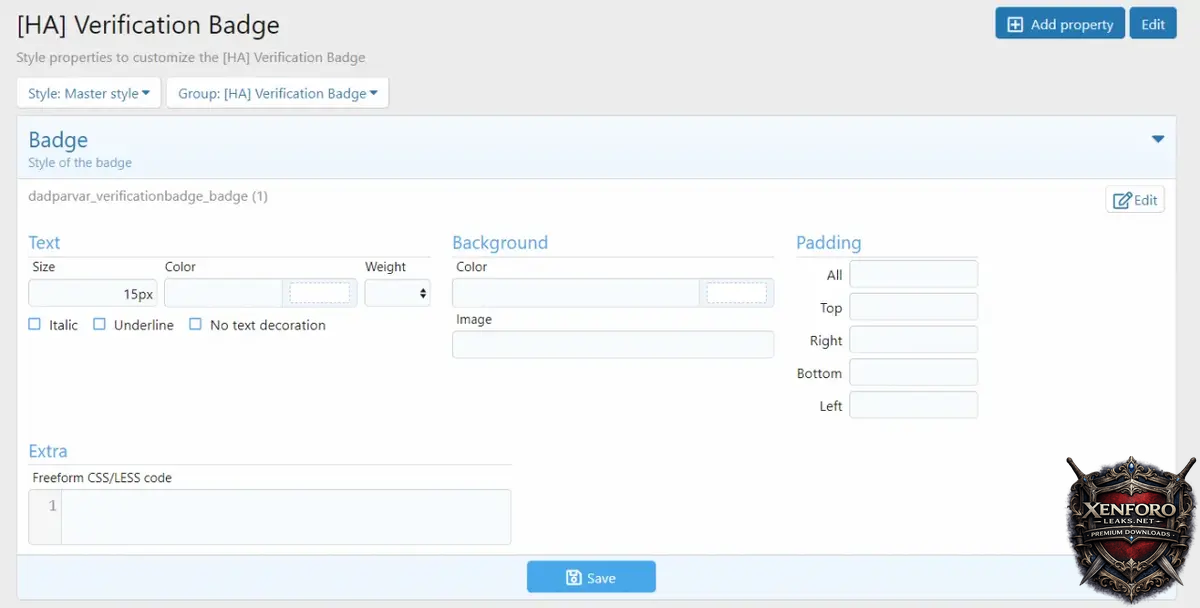Click the Badge section heading
The image size is (1200, 608).
58,140
